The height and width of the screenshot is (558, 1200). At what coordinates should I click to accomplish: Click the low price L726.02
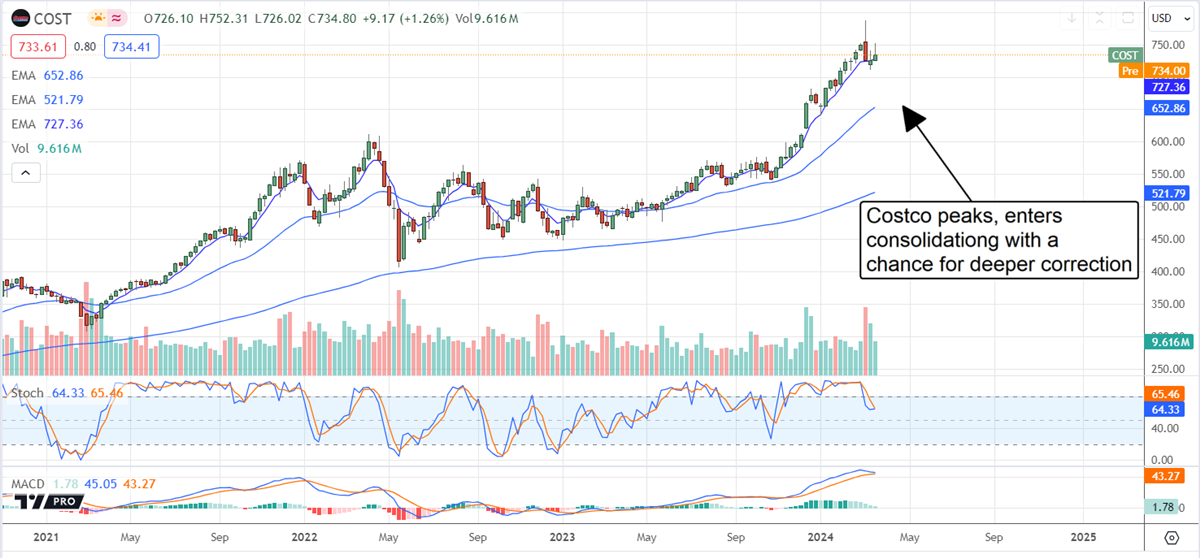tap(279, 19)
